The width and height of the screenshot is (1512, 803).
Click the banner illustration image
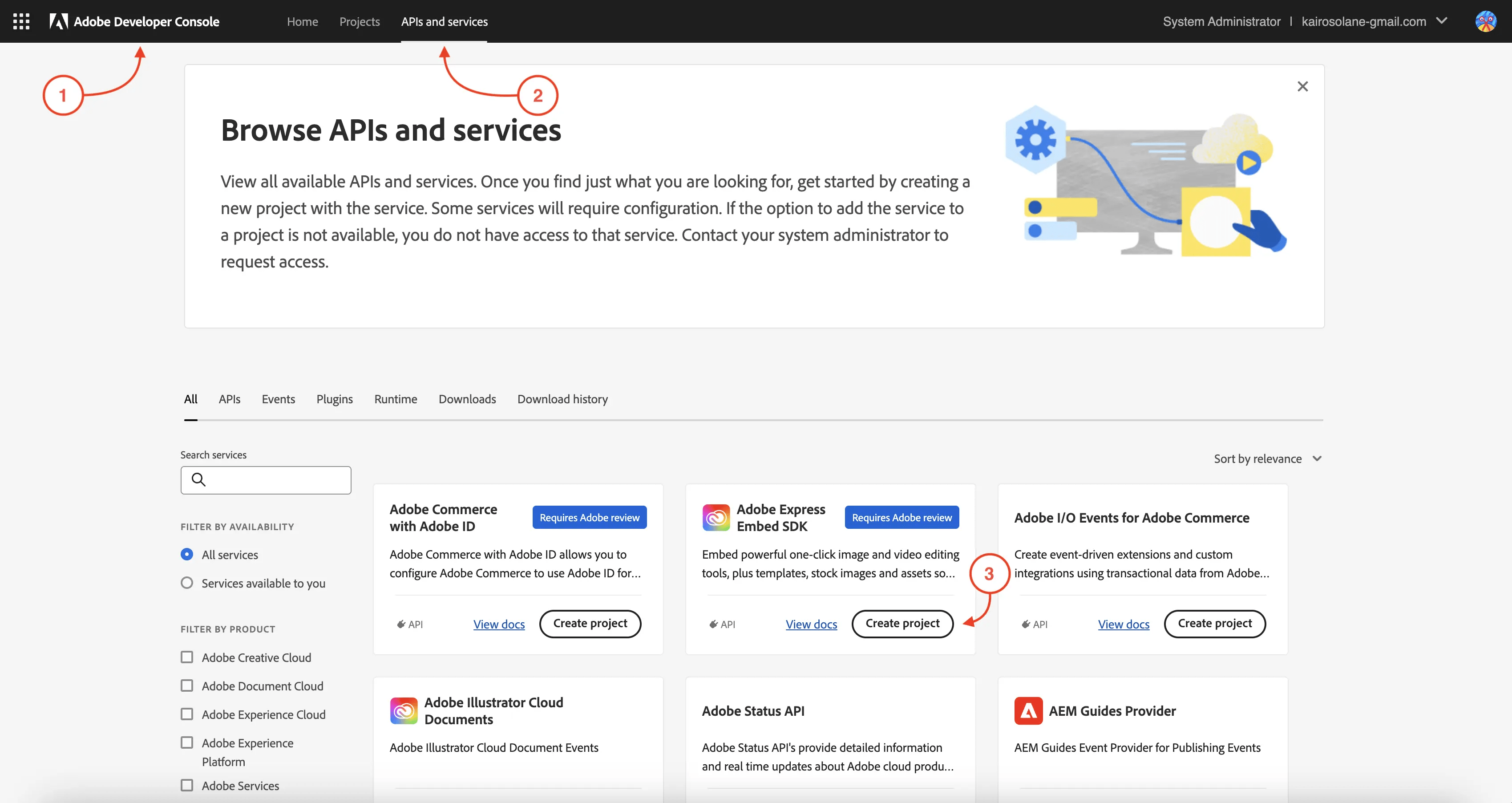pyautogui.click(x=1145, y=181)
